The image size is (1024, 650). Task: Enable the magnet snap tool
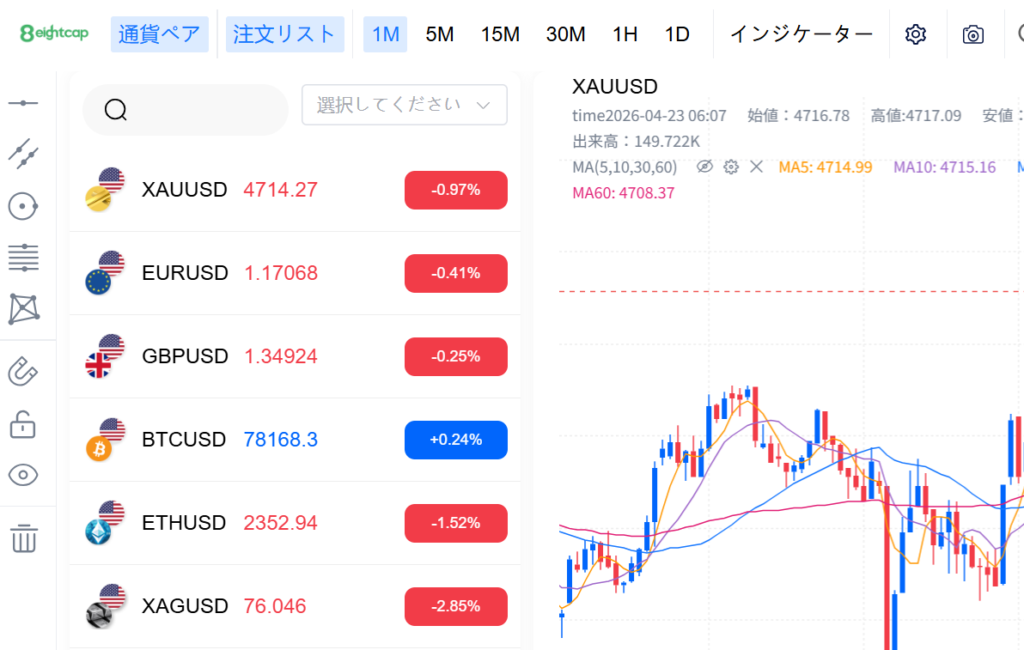click(x=23, y=372)
